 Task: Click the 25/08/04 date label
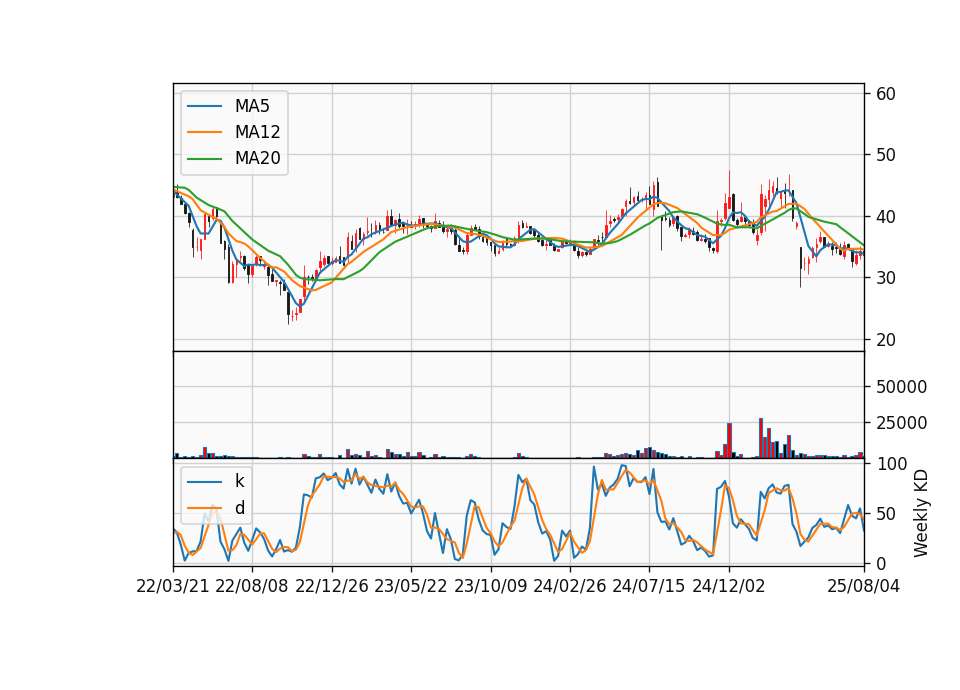pos(864,586)
